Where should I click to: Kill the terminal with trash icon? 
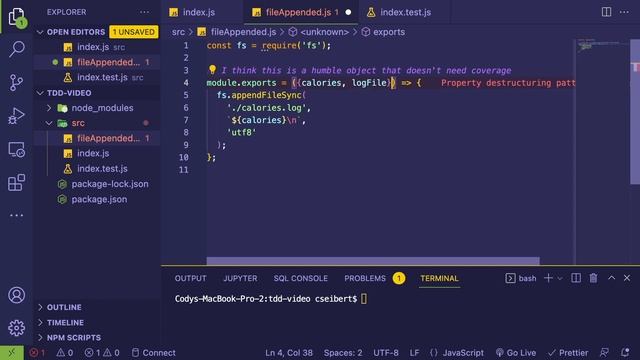pyautogui.click(x=593, y=278)
